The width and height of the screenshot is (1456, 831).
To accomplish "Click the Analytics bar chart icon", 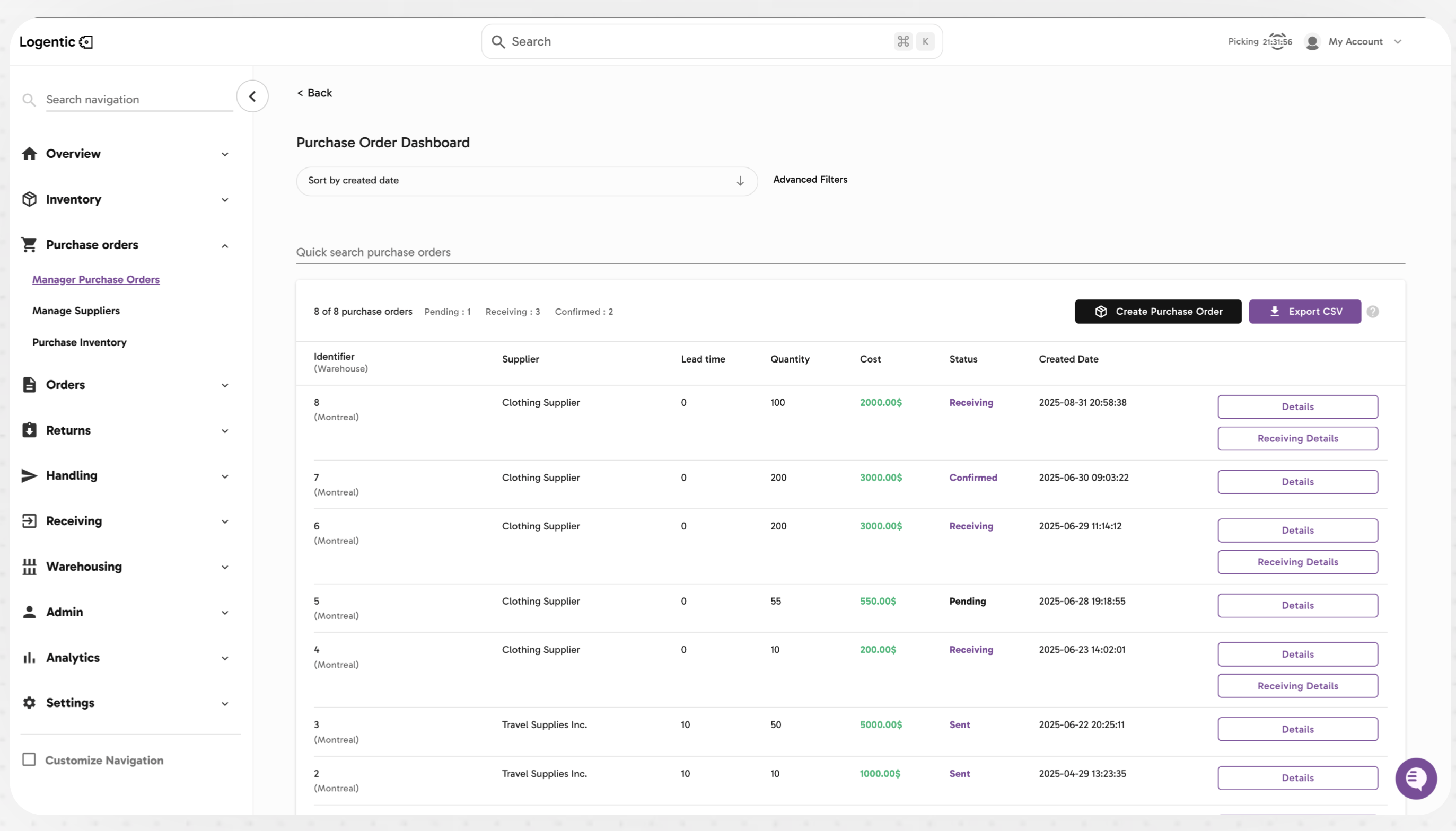I will coord(29,658).
